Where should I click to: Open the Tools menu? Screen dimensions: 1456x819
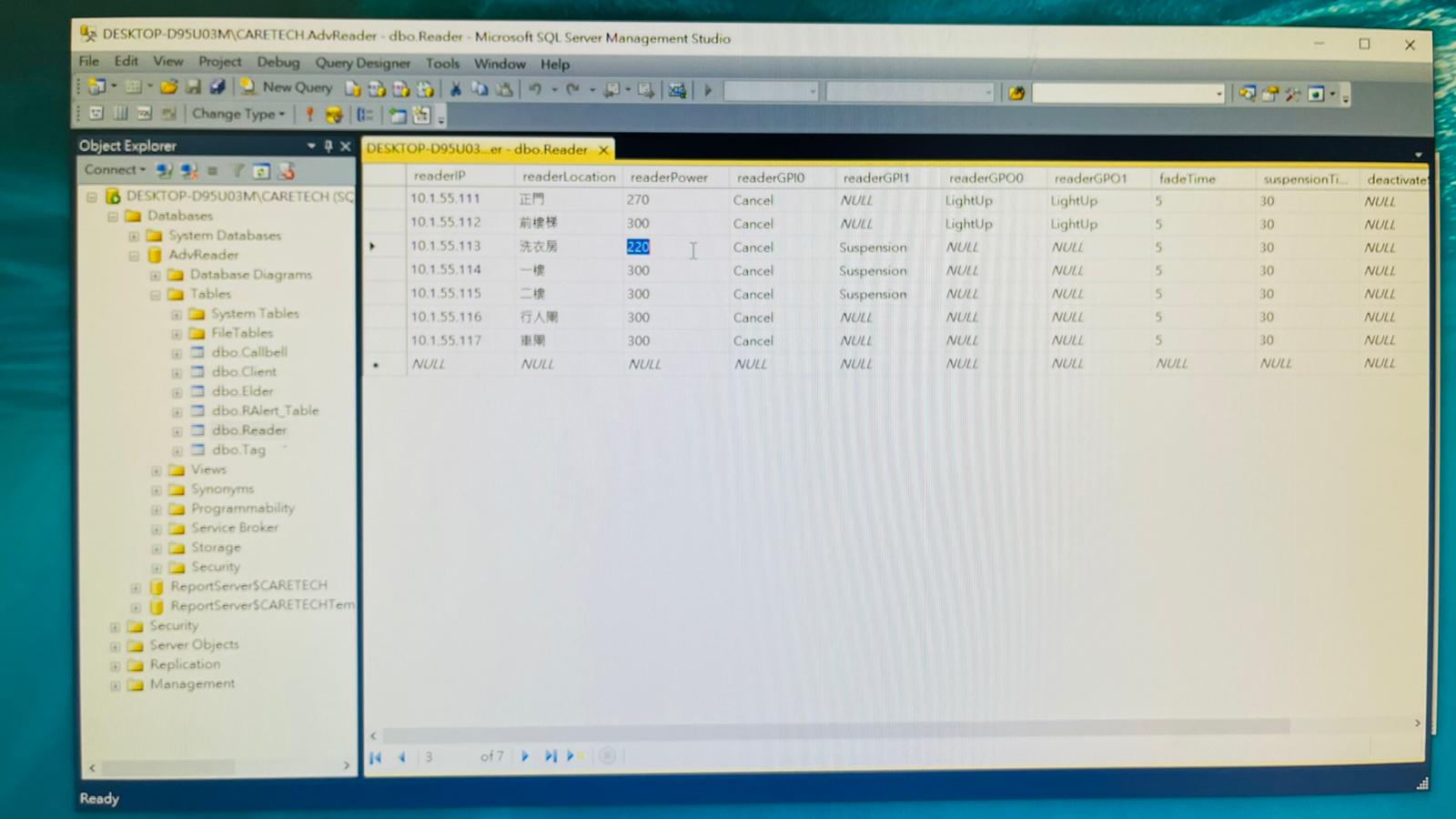(442, 63)
